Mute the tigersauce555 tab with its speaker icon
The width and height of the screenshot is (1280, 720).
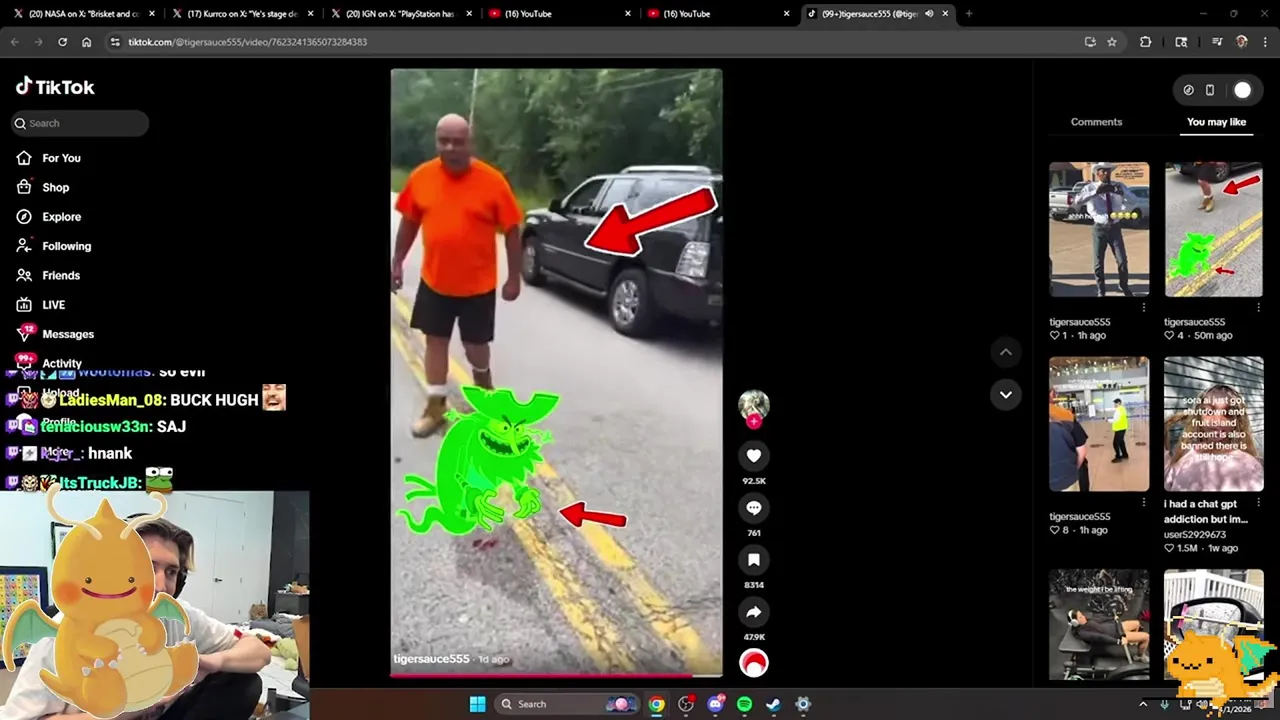(929, 14)
